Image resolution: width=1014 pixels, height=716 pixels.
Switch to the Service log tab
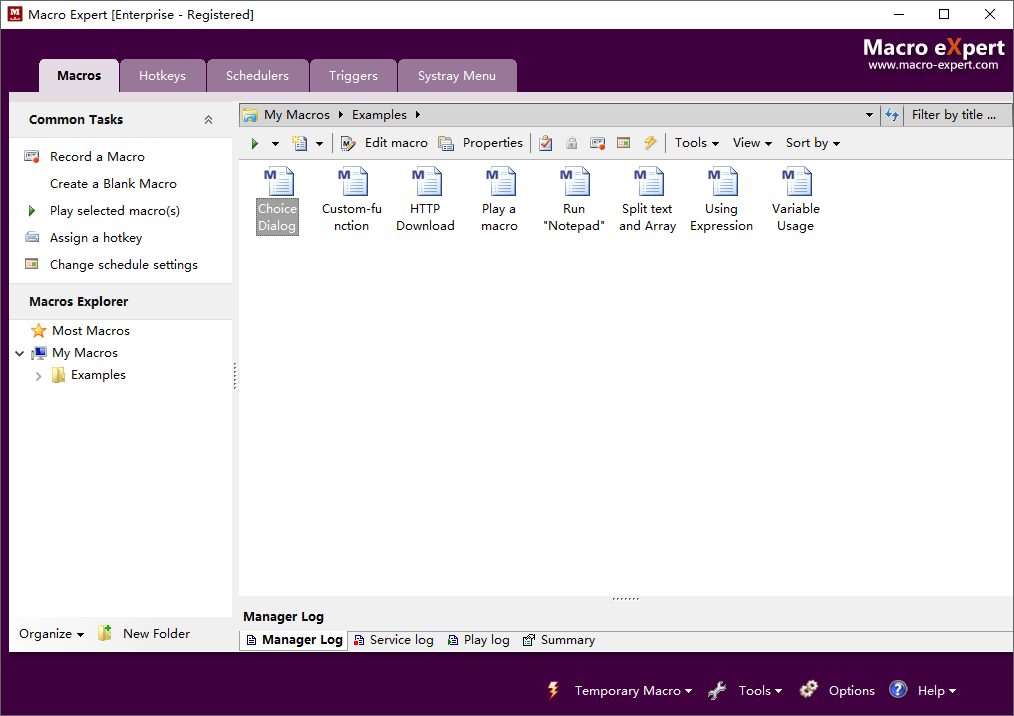point(394,640)
